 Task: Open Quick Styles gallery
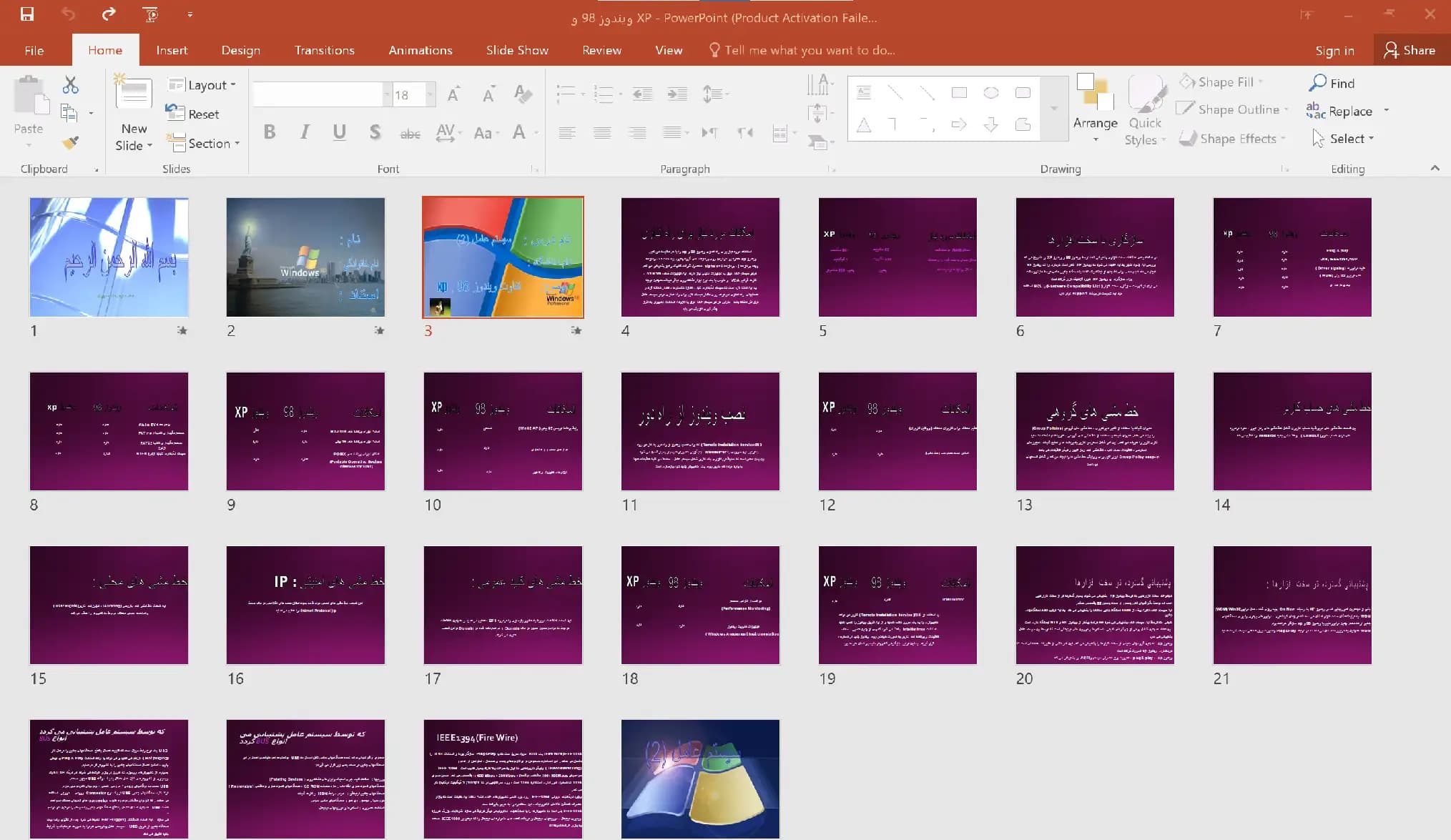(x=1145, y=111)
